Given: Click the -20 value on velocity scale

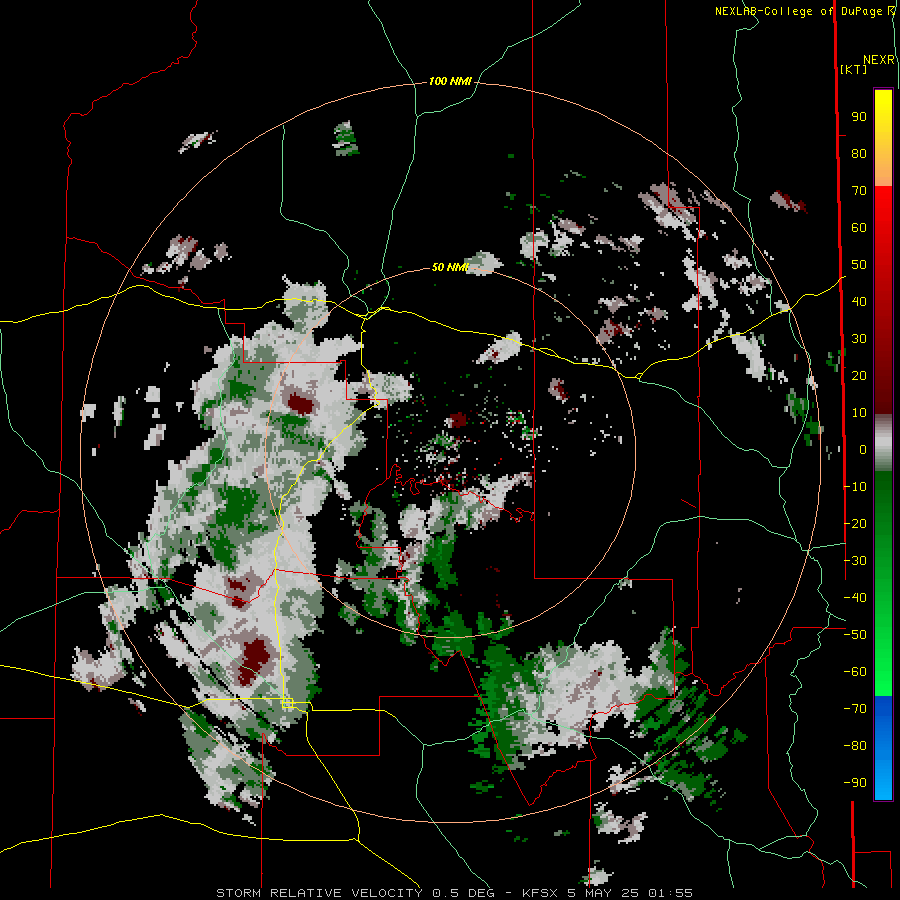Looking at the screenshot, I should click(x=855, y=524).
